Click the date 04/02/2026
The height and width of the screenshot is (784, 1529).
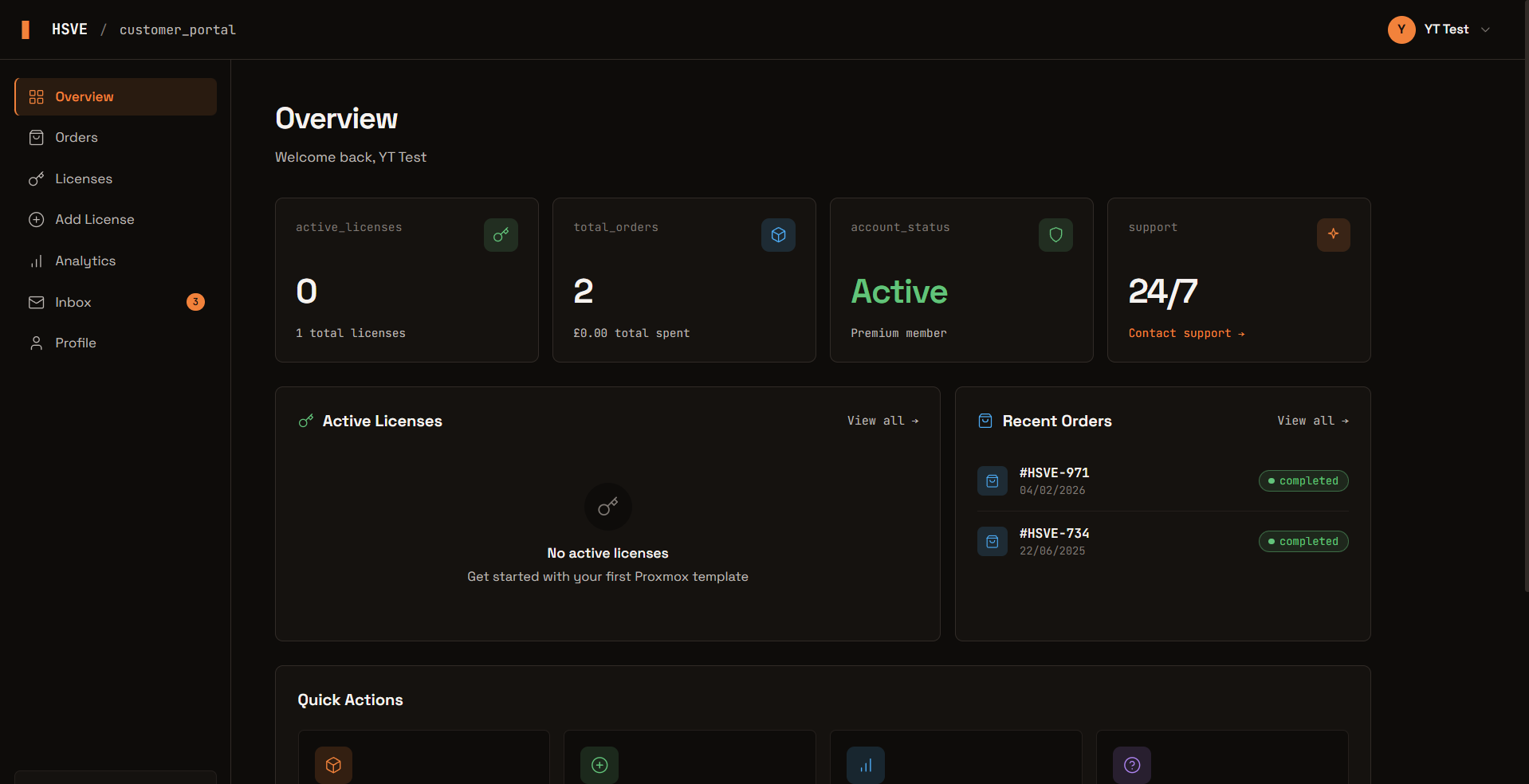1052,491
